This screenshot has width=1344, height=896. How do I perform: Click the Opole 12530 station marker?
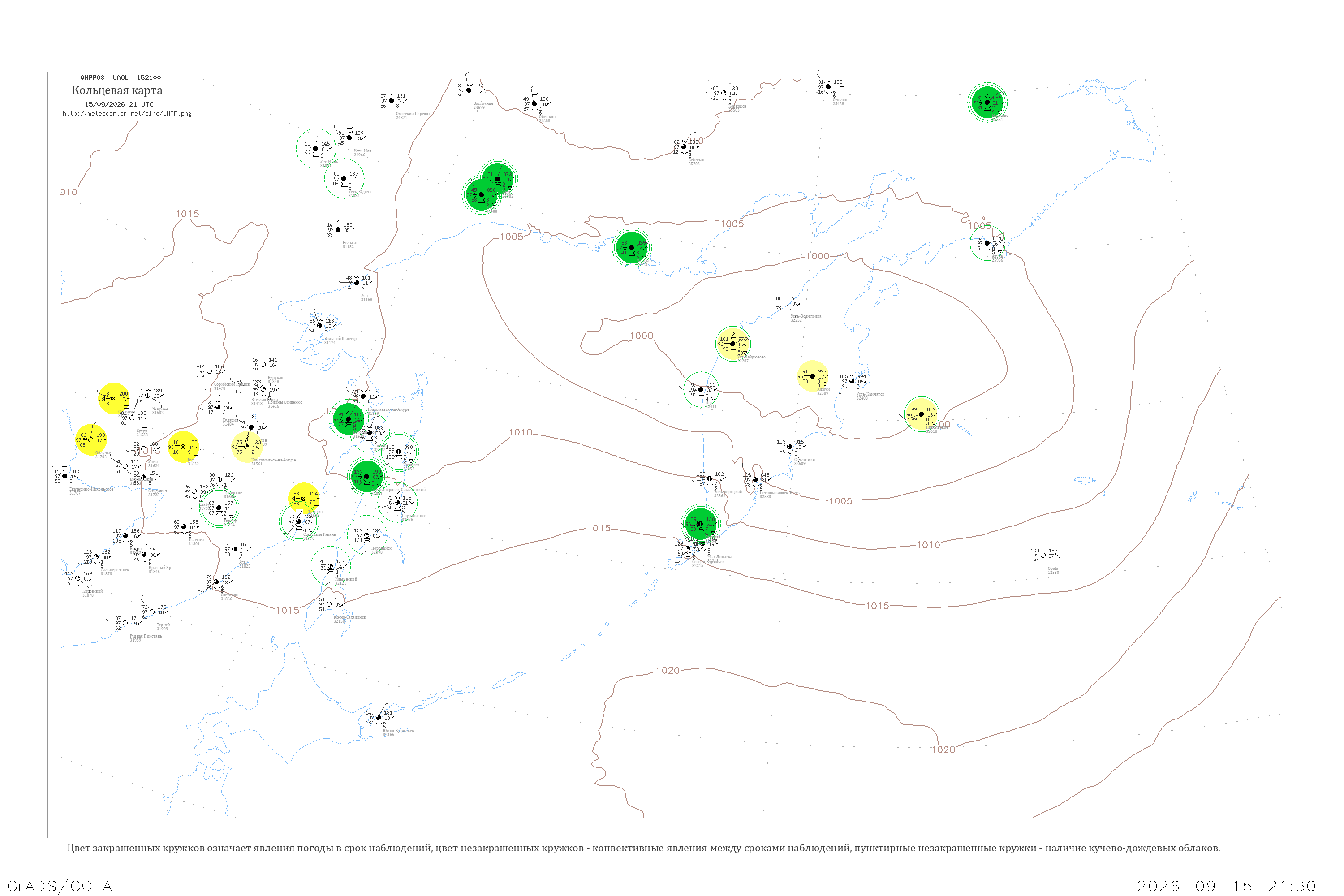(1043, 555)
